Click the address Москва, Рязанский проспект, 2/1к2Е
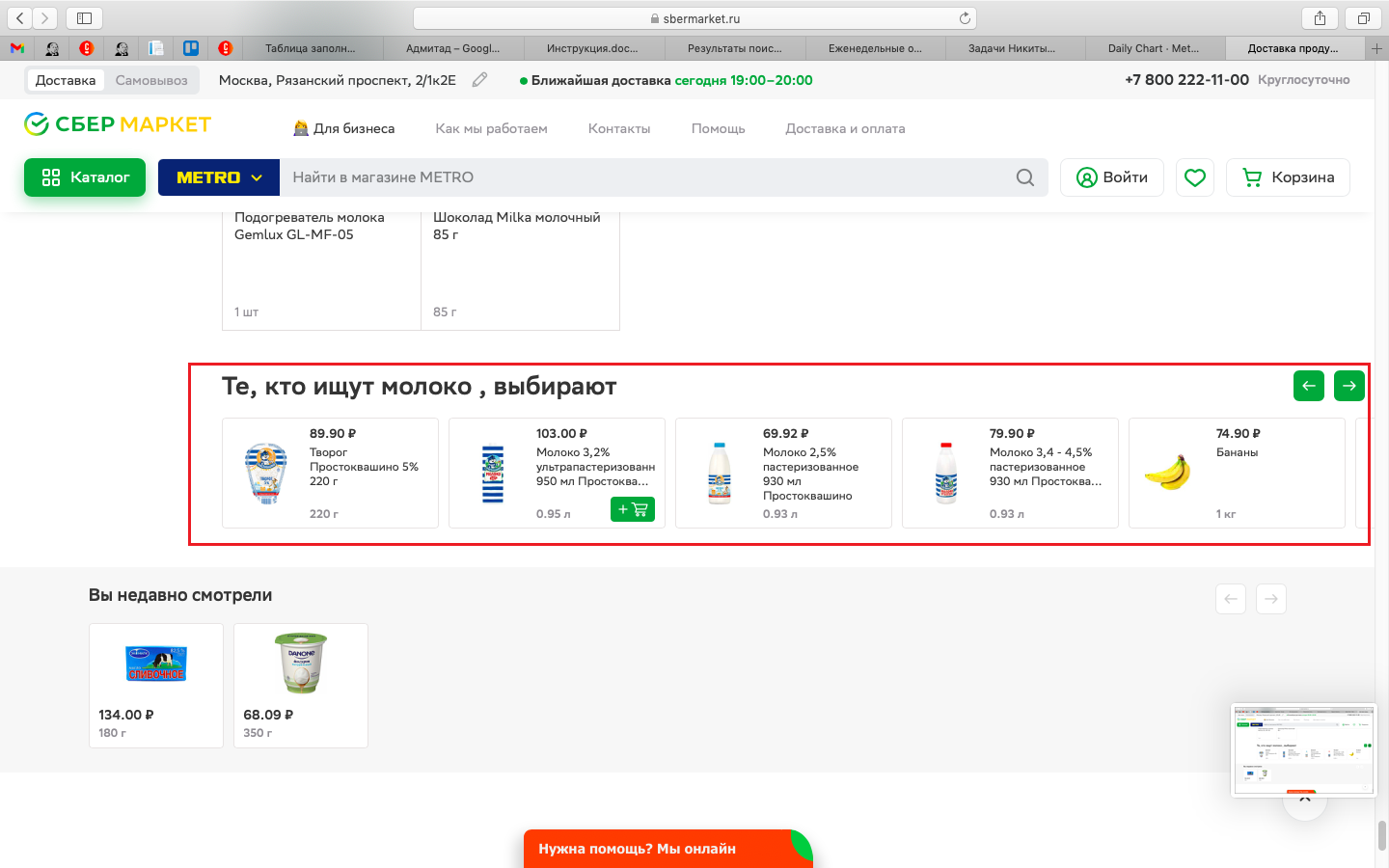Image resolution: width=1389 pixels, height=868 pixels. click(338, 80)
